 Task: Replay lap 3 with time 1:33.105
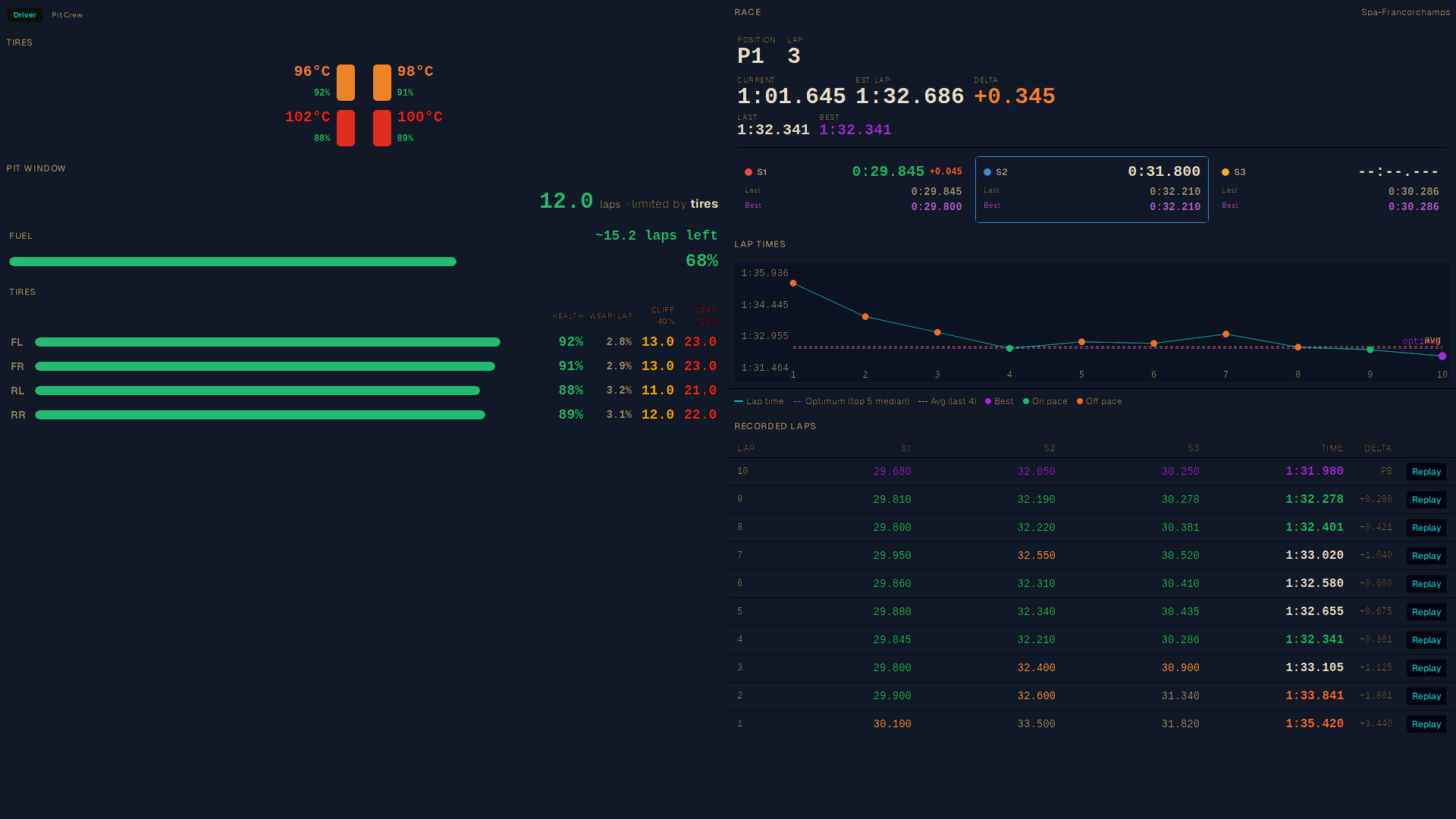[x=1426, y=668]
